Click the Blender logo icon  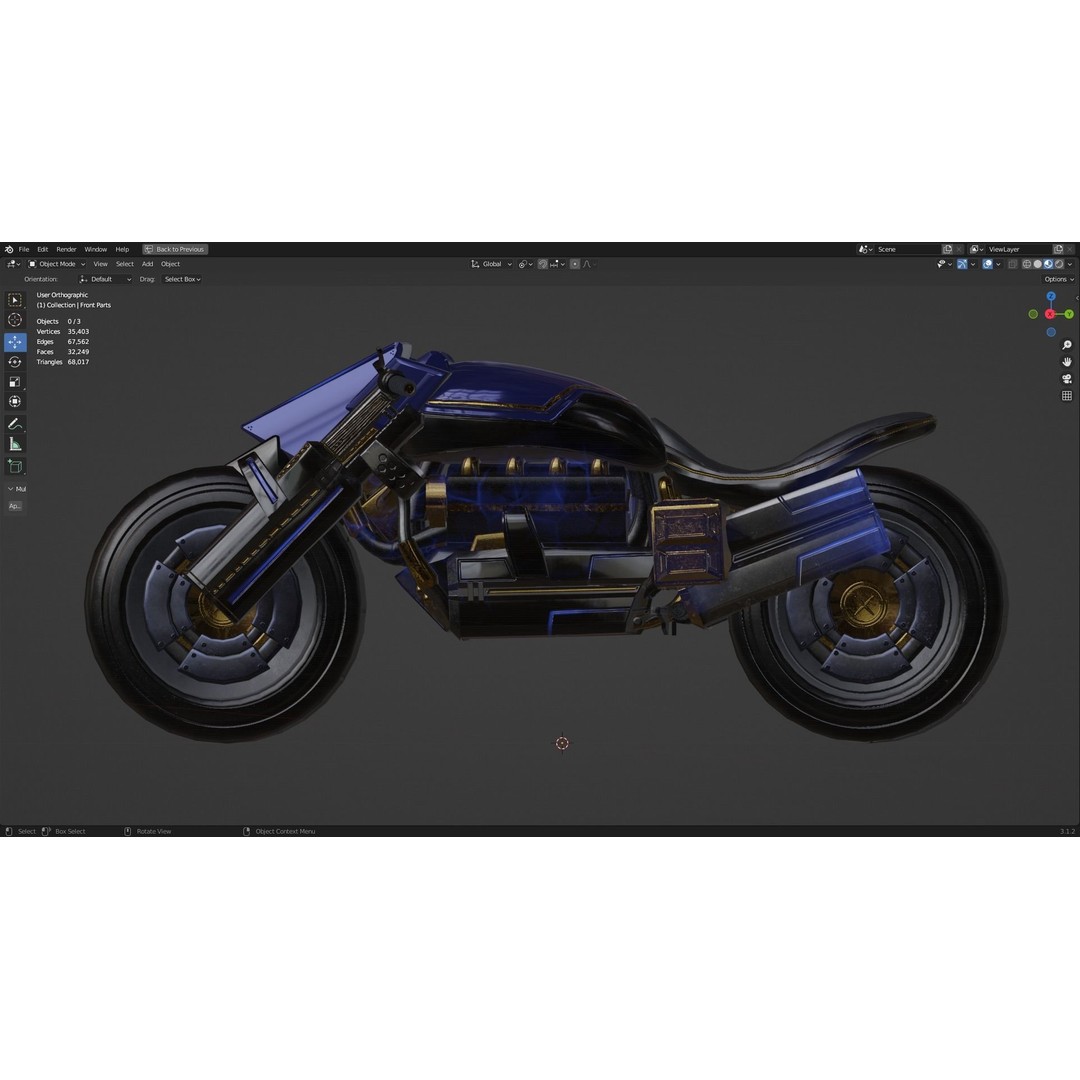click(9, 249)
